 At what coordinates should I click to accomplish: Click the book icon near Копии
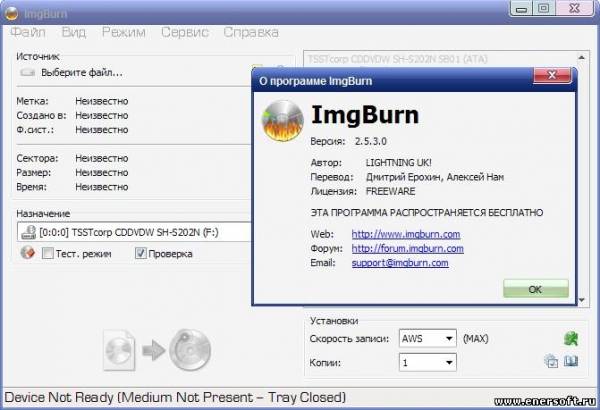(x=571, y=361)
